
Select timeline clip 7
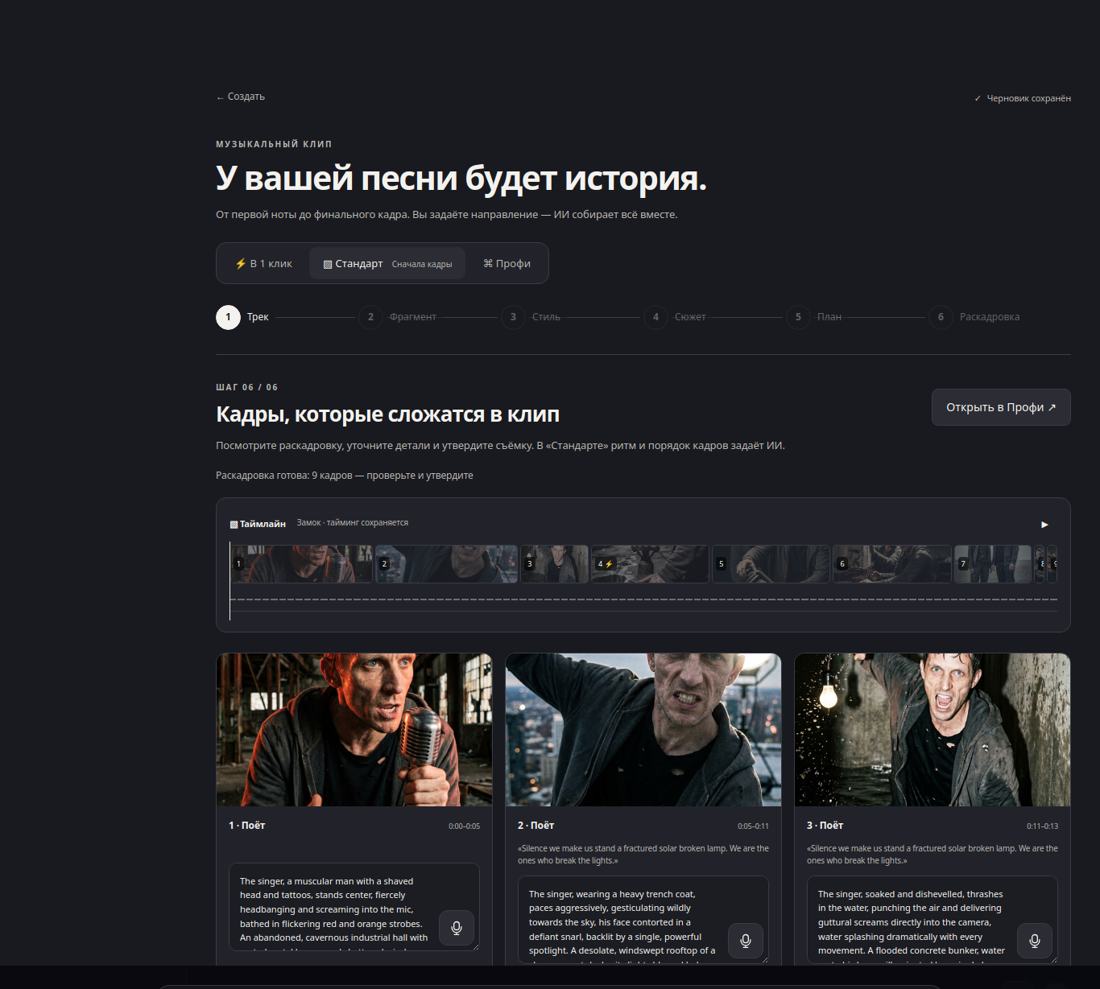tap(993, 564)
